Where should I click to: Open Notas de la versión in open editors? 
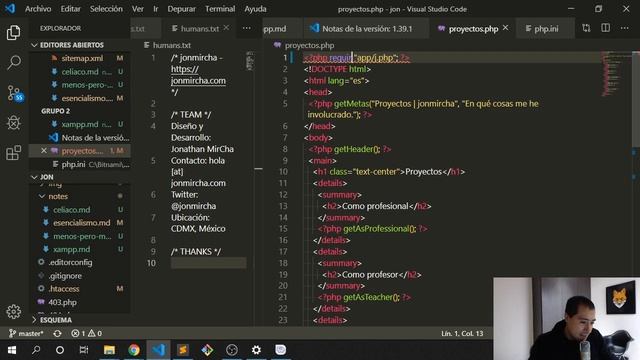tap(95, 138)
